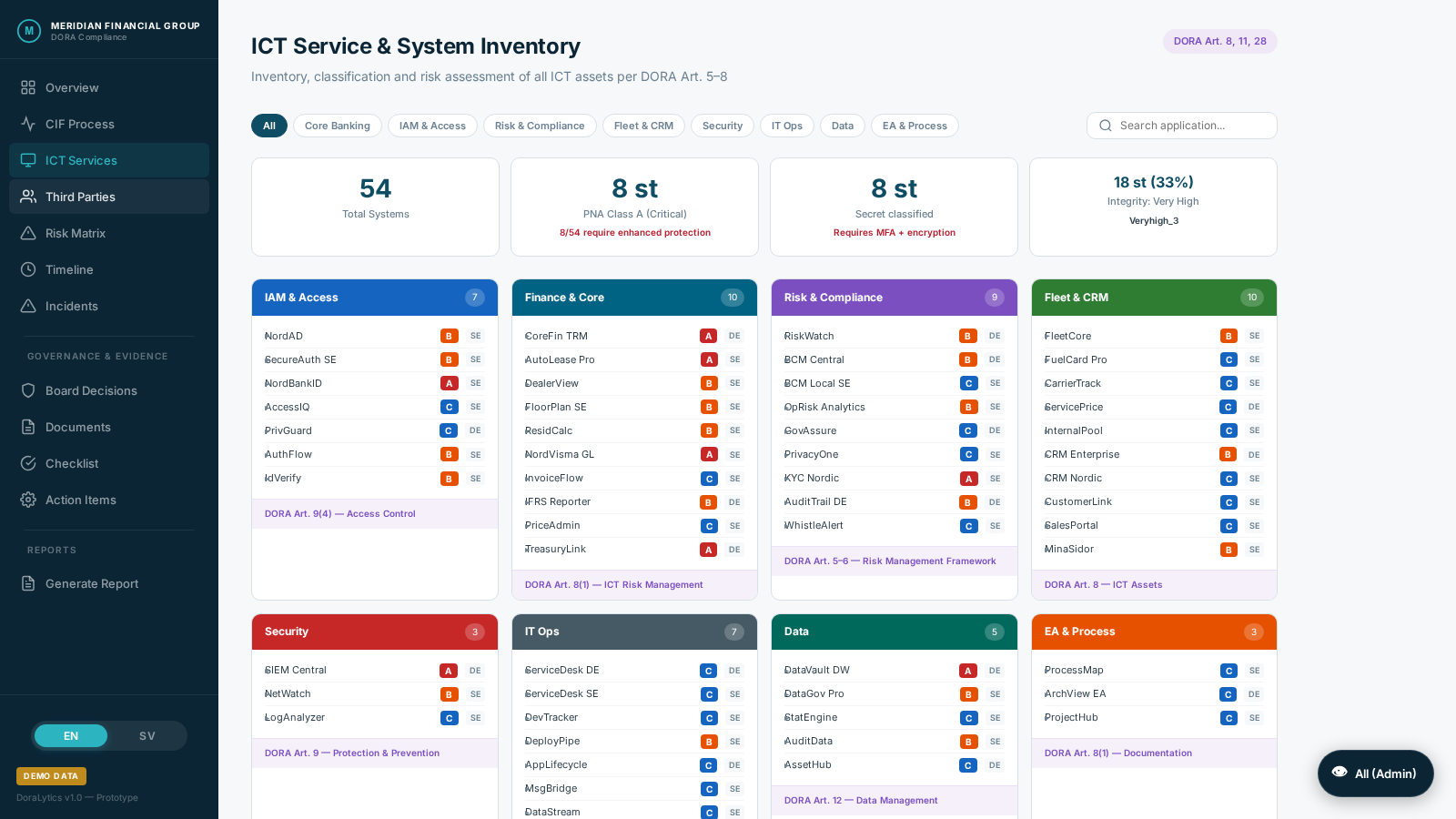
Task: Switch language to SV
Action: [147, 736]
